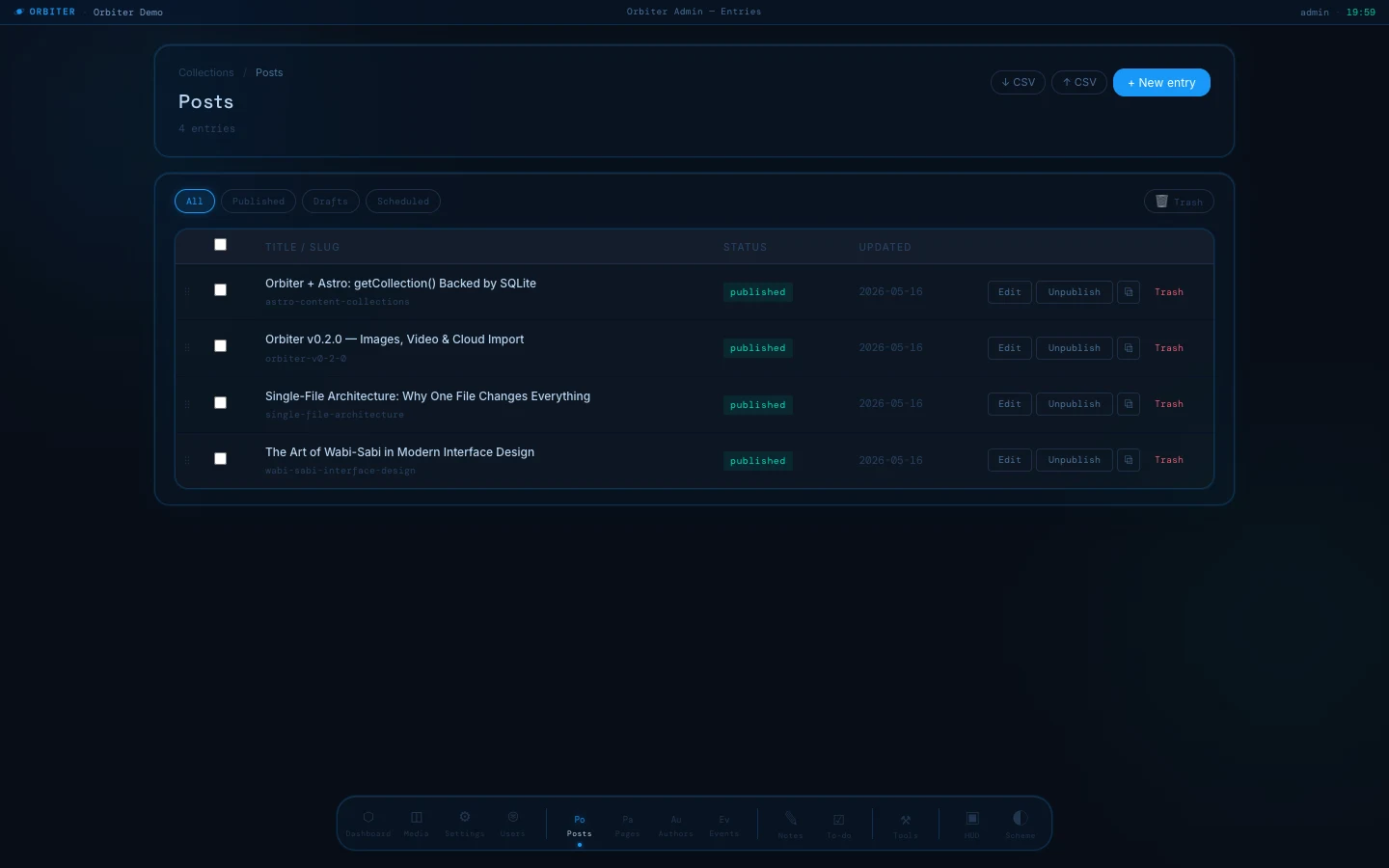Click the admin username in top bar
Viewport: 1389px width, 868px height.
coord(1315,13)
